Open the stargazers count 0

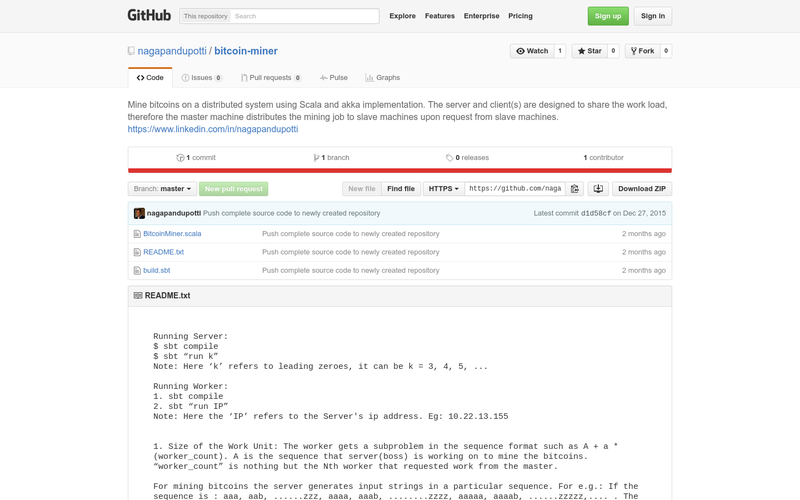[x=613, y=51]
